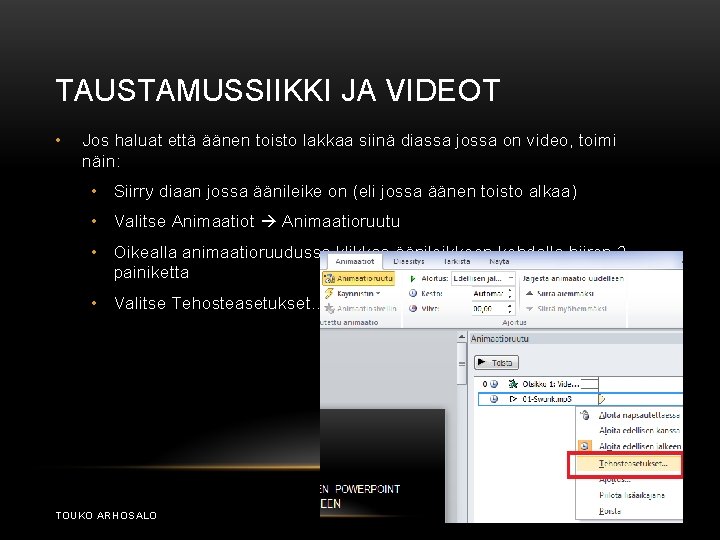Click the bullet 'Valitse Animaatiot → Animaatioruutu'
This screenshot has width=720, height=540.
click(257, 221)
